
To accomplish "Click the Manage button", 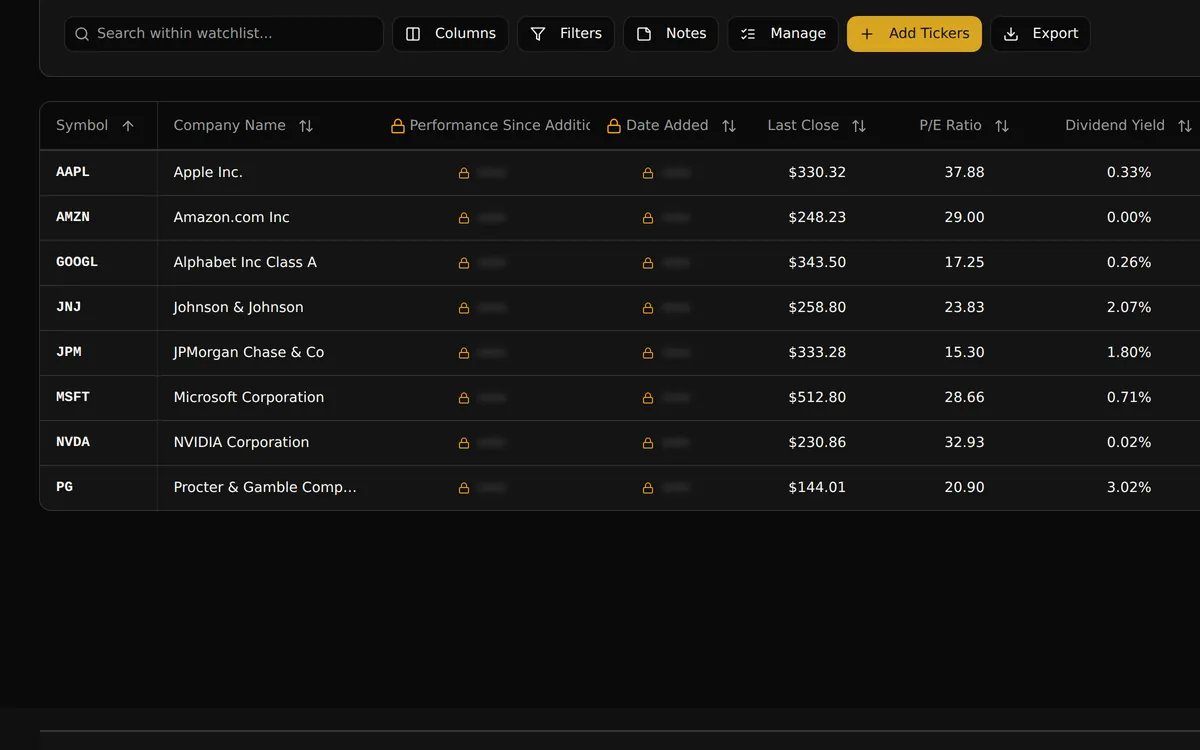I will (783, 34).
